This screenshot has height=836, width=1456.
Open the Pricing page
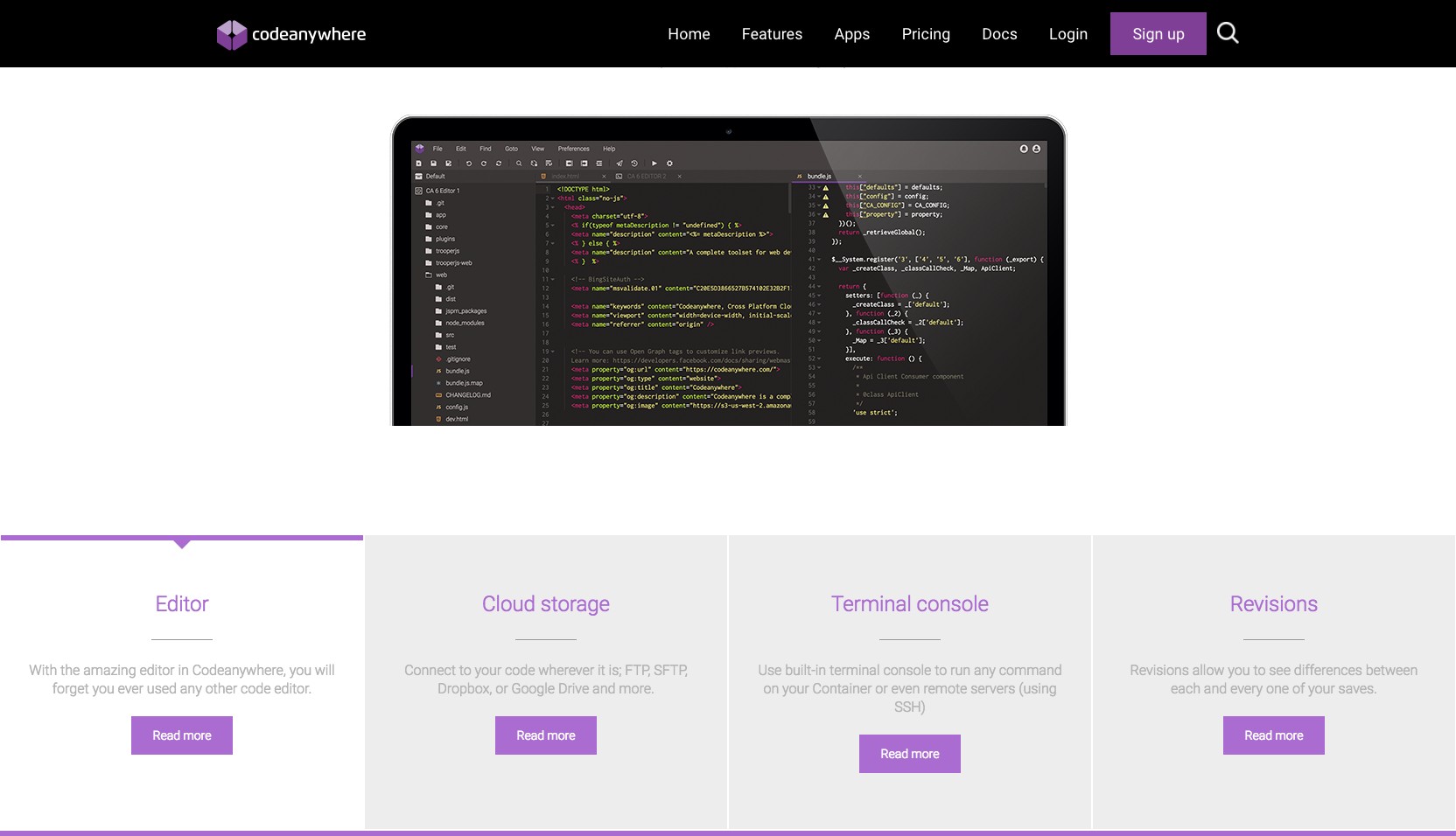tap(926, 34)
